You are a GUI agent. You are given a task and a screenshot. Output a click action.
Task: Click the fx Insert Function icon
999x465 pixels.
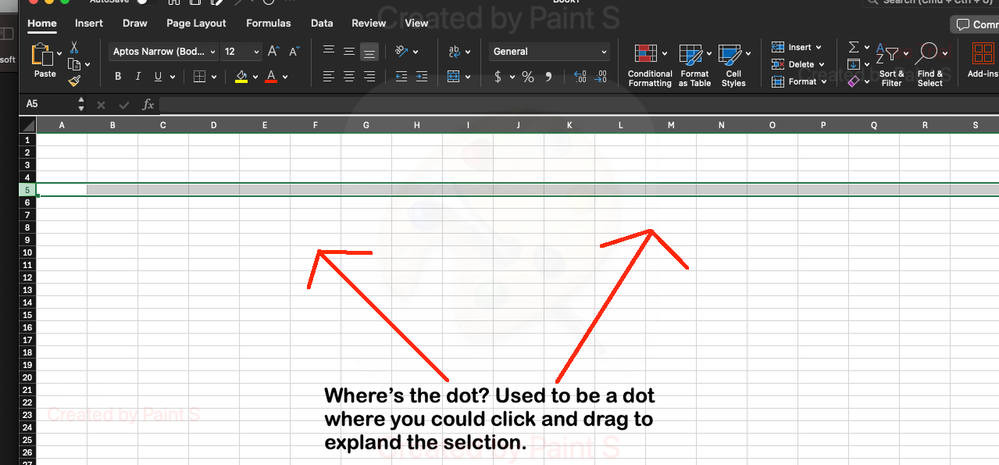tap(148, 104)
